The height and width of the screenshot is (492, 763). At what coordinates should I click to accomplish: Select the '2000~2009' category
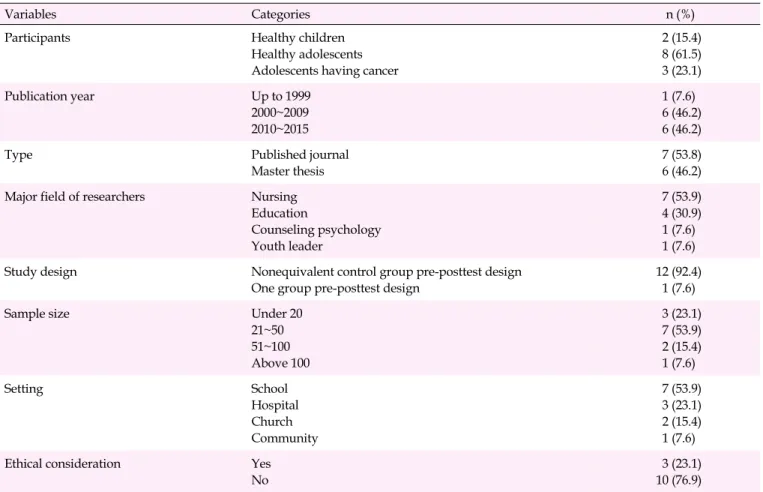280,112
